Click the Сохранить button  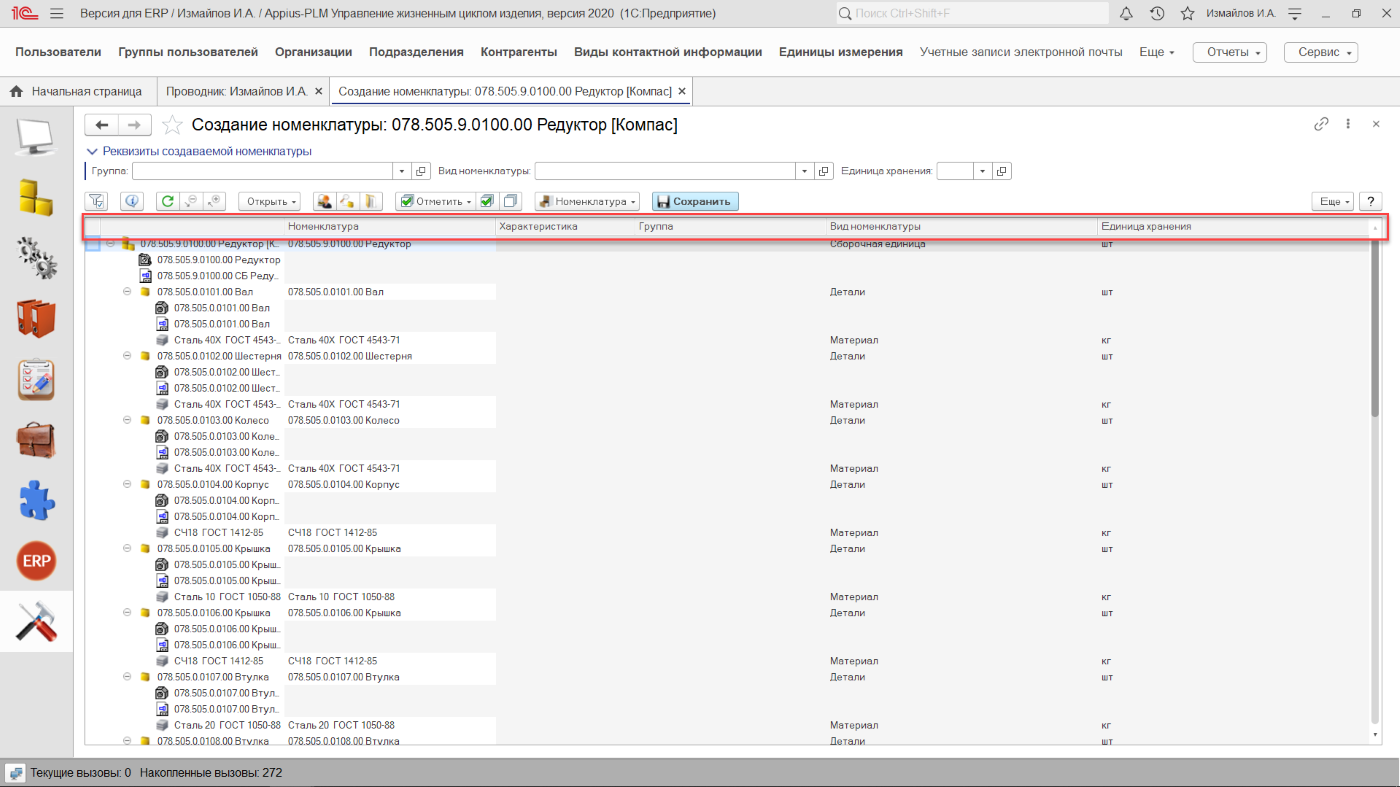click(695, 201)
